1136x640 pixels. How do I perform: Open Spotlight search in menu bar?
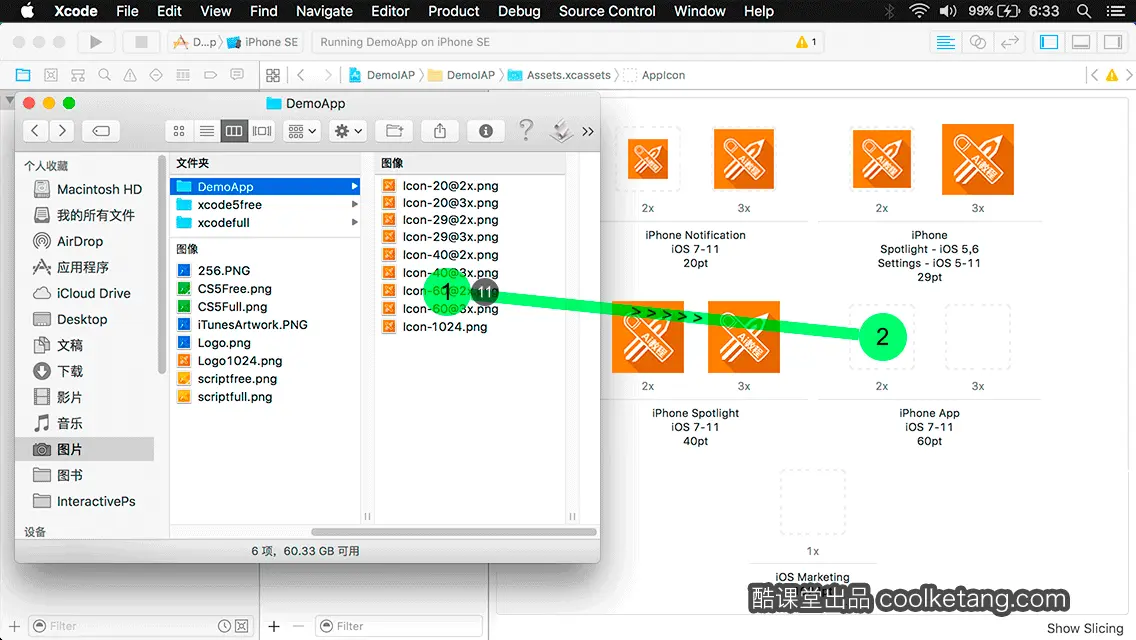point(1084,11)
